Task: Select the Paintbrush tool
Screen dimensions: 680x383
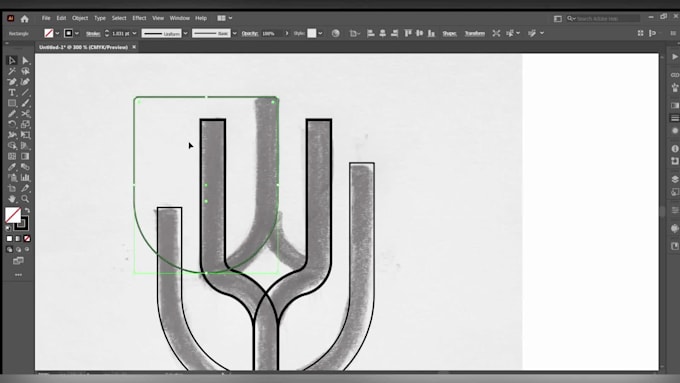Action: coord(25,103)
